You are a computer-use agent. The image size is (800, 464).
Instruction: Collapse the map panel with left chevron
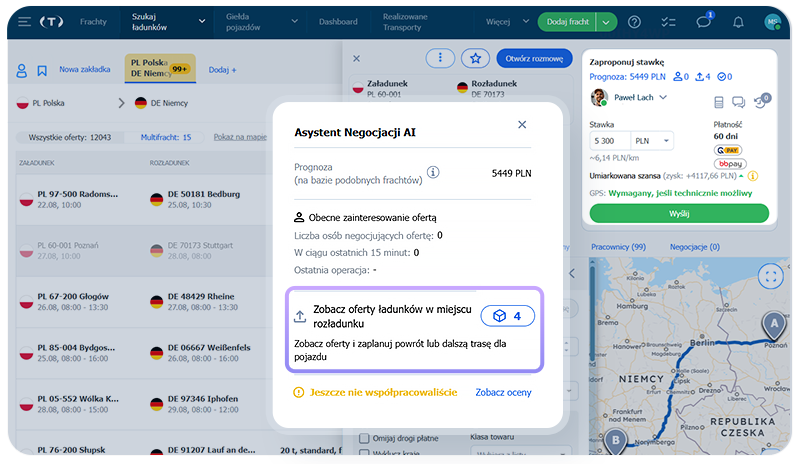(572, 274)
